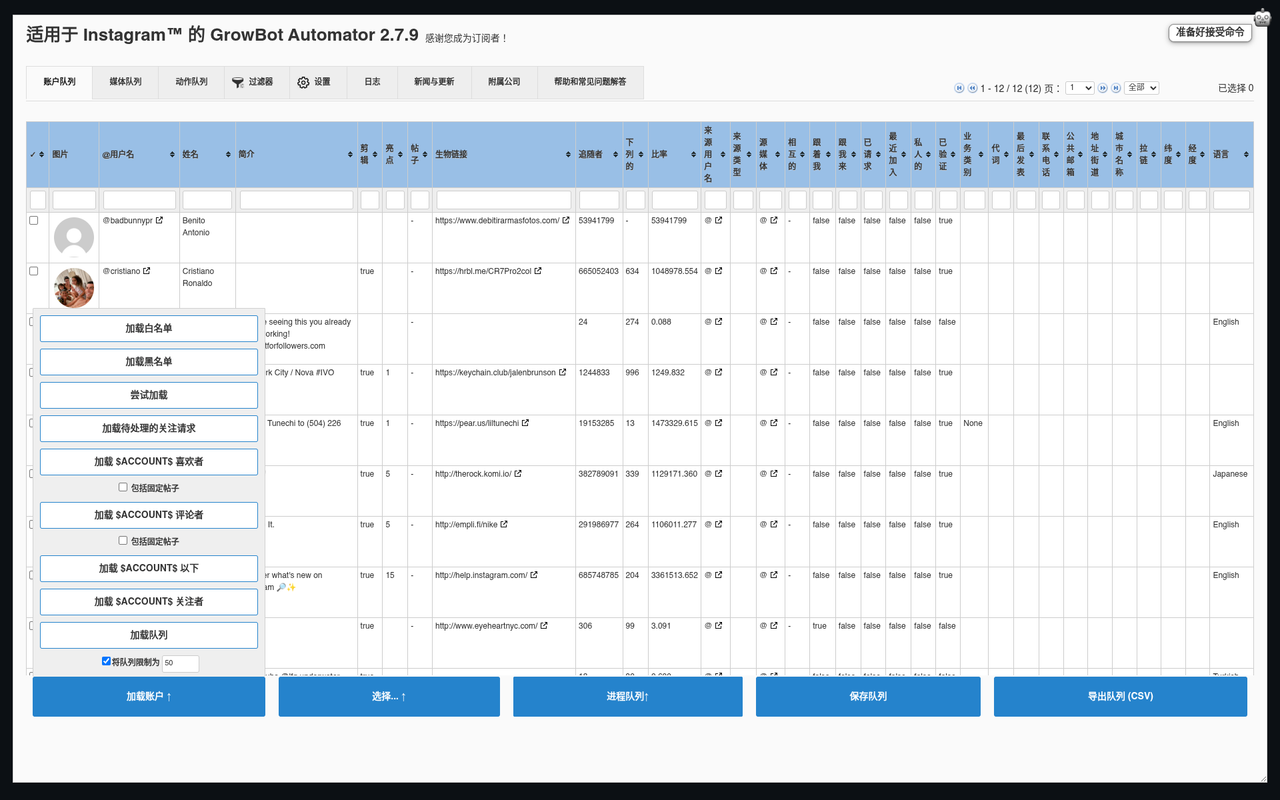Click 加载 $ACCOUNT$ 喜欢者 button
This screenshot has width=1280, height=800.
149,461
